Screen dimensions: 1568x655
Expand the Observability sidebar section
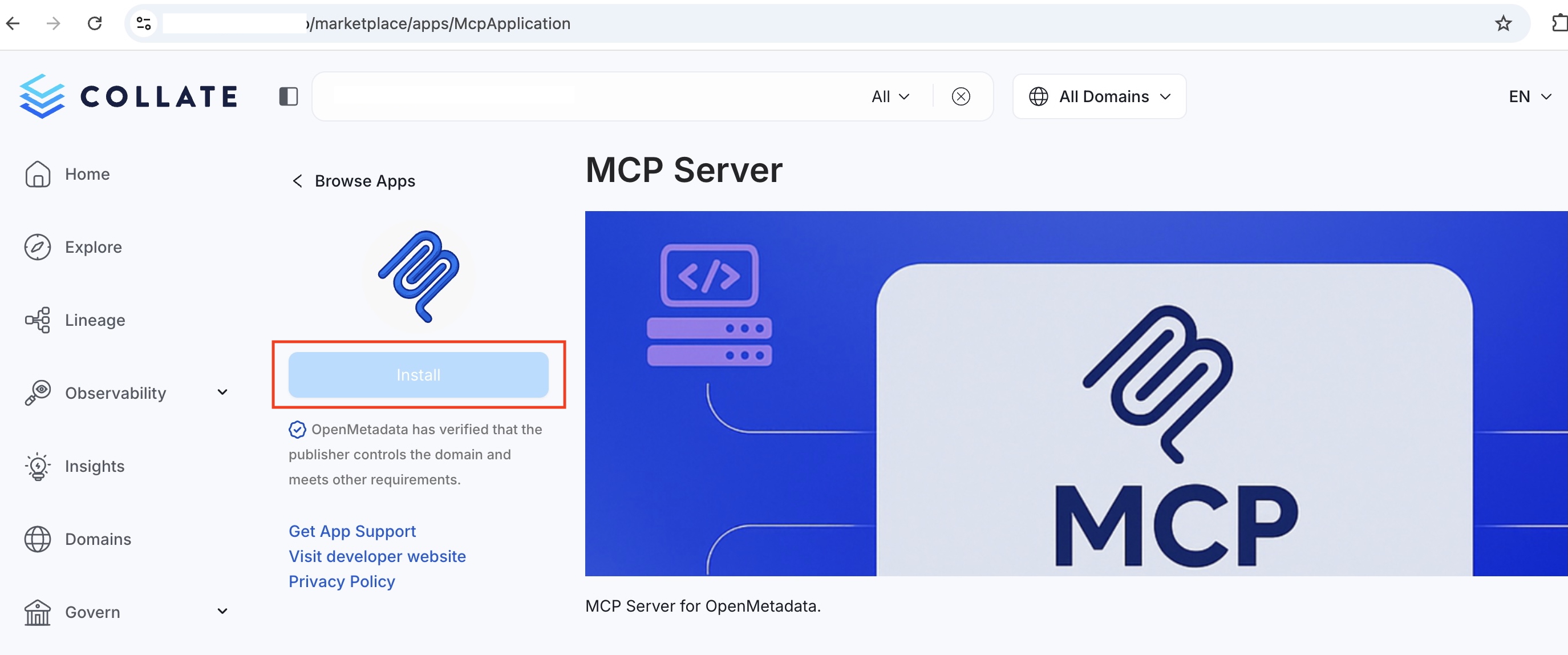[x=223, y=393]
